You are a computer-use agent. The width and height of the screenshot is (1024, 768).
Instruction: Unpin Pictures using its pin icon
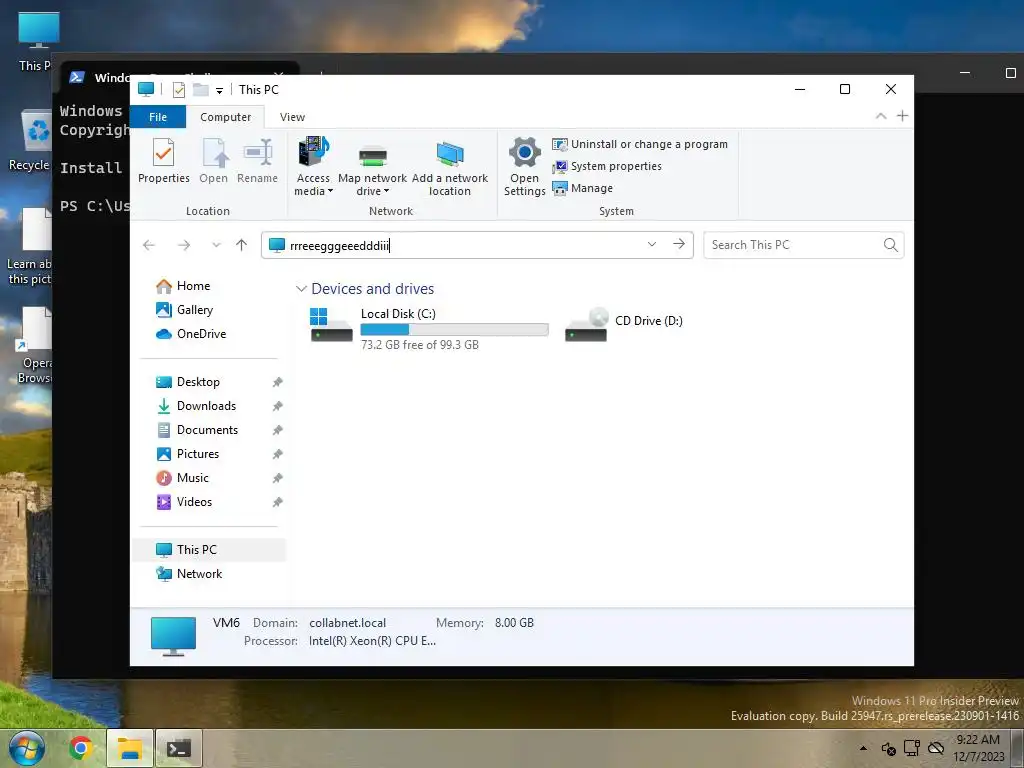pyautogui.click(x=278, y=454)
